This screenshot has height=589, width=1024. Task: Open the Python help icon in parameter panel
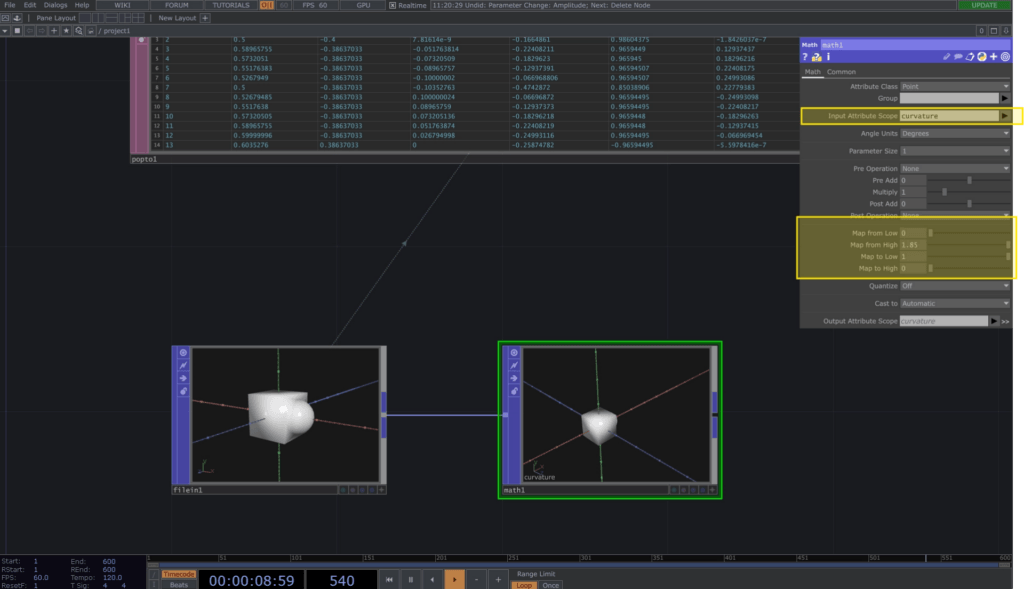816,57
